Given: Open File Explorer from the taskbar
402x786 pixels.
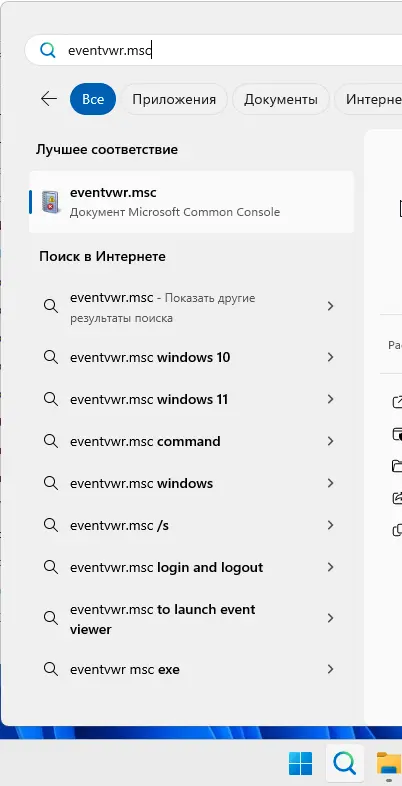Looking at the screenshot, I should coord(388,763).
